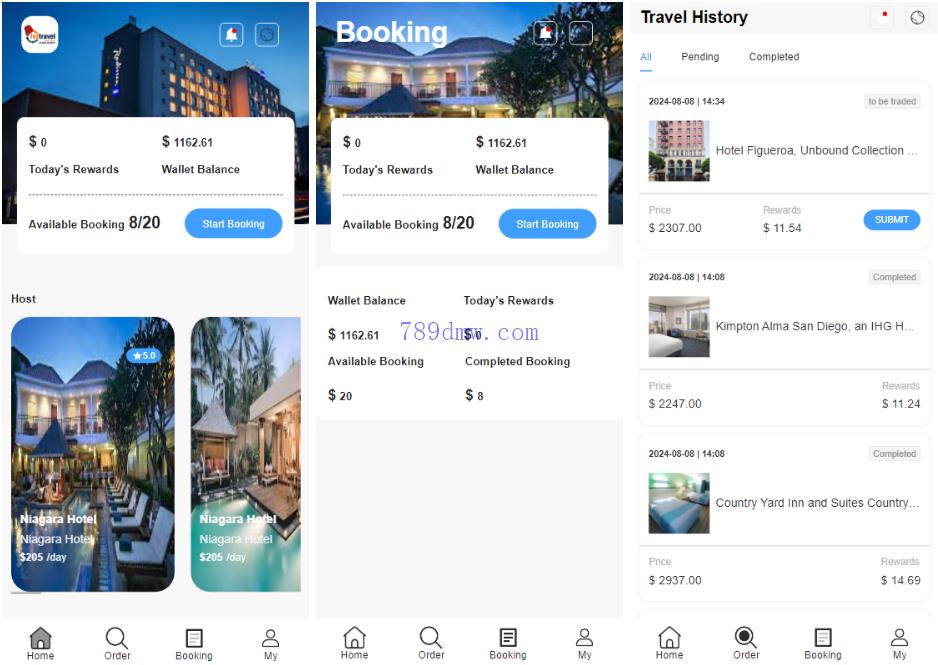The width and height of the screenshot is (938, 665).
Task: Open the Niagara Hotel card rated 5.0
Action: tap(93, 454)
